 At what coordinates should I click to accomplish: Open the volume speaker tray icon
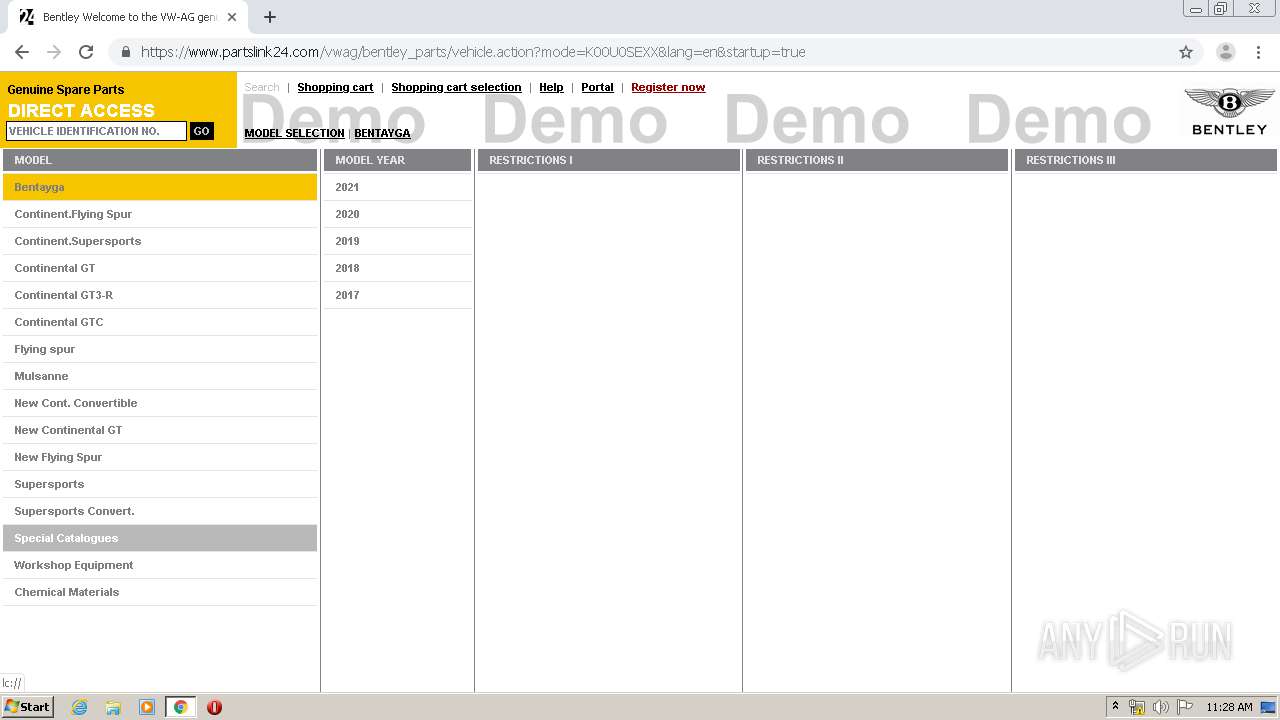pos(1161,707)
